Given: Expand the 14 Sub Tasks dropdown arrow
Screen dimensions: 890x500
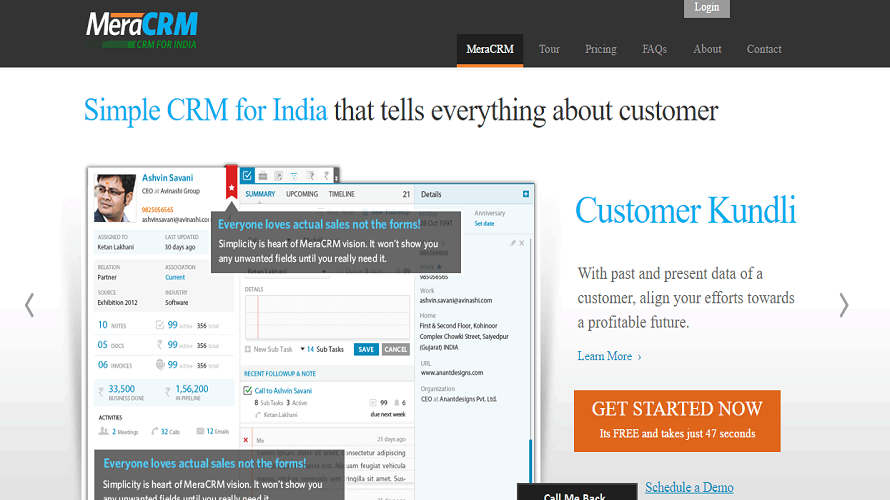Looking at the screenshot, I should (x=303, y=349).
